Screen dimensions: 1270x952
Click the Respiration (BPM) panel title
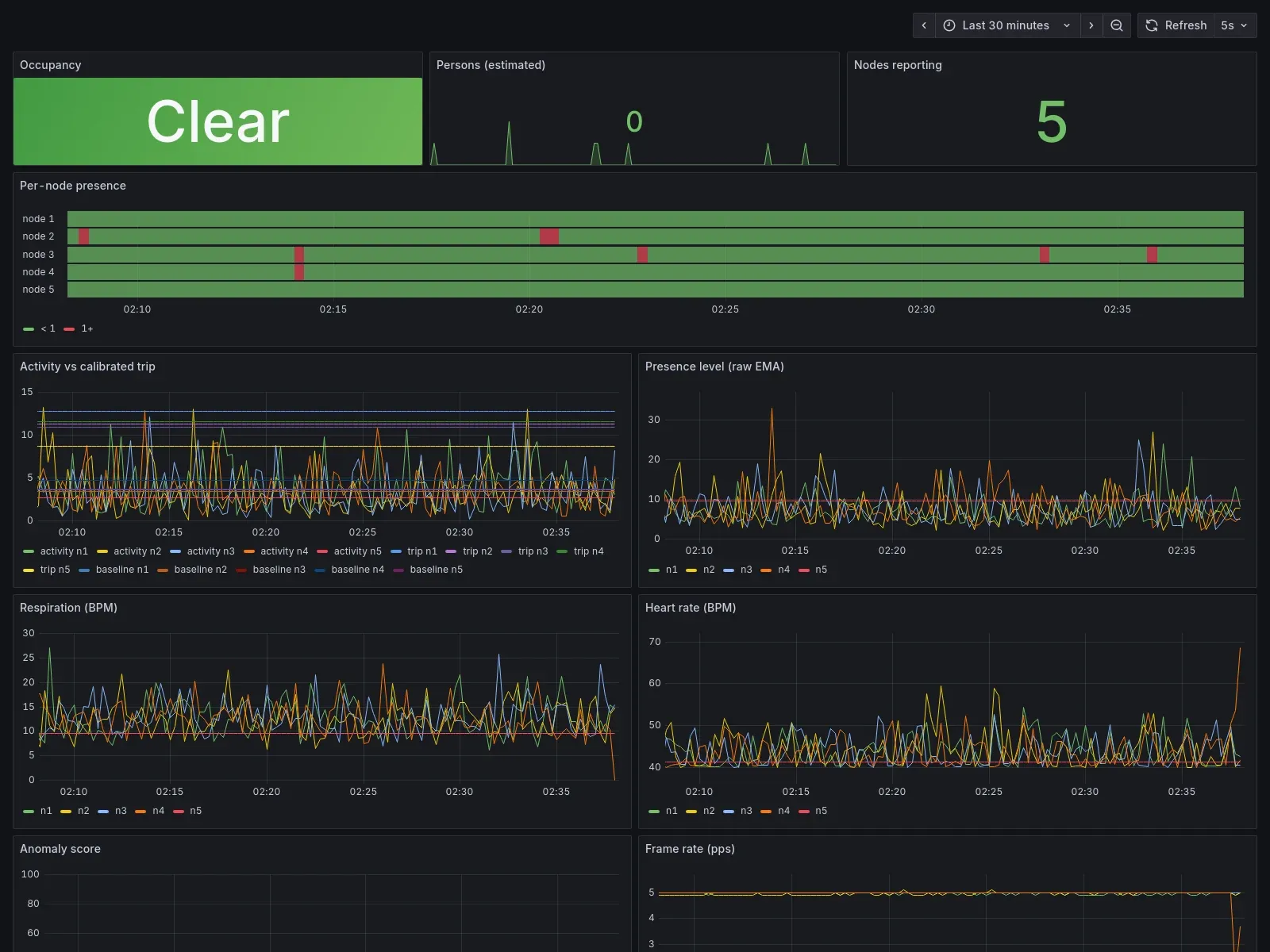pyautogui.click(x=68, y=608)
